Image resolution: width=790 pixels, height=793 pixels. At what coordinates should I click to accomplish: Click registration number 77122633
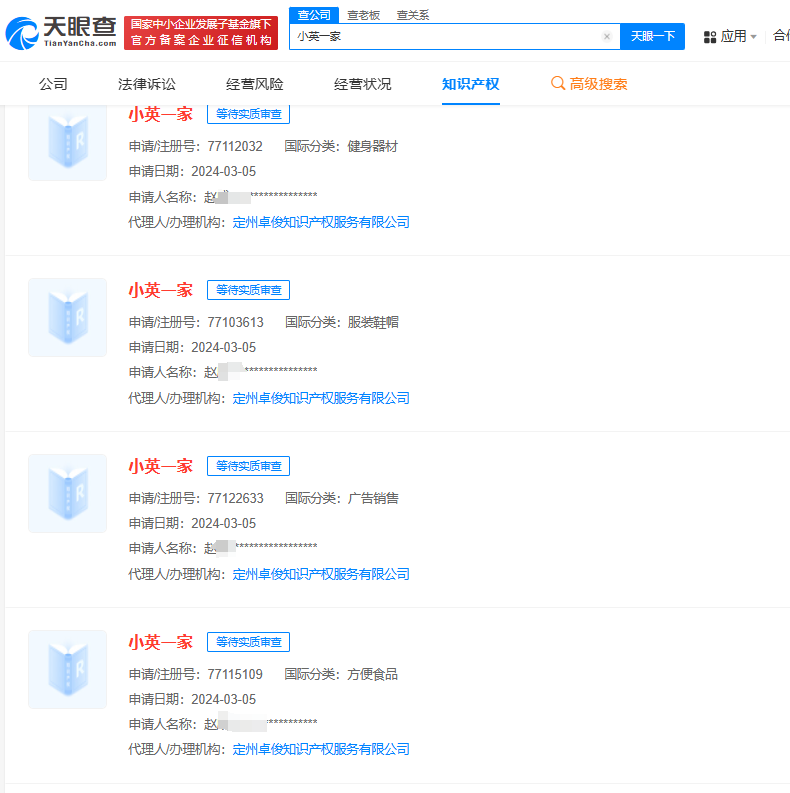[x=236, y=498]
